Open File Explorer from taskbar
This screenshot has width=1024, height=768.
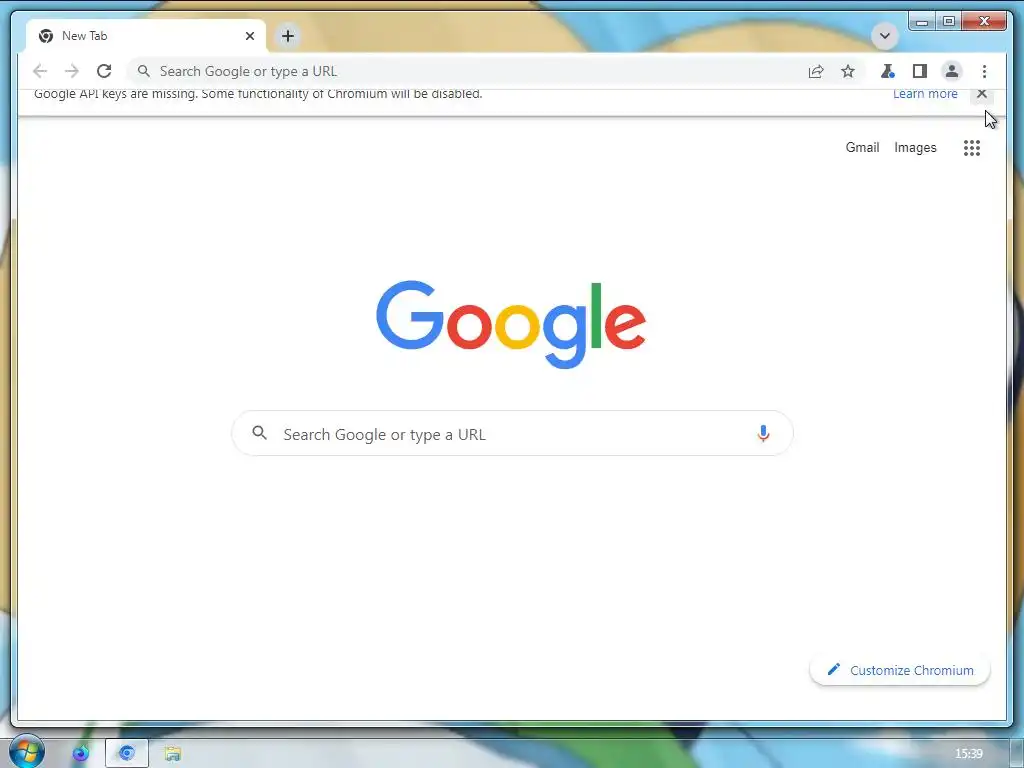pyautogui.click(x=172, y=754)
